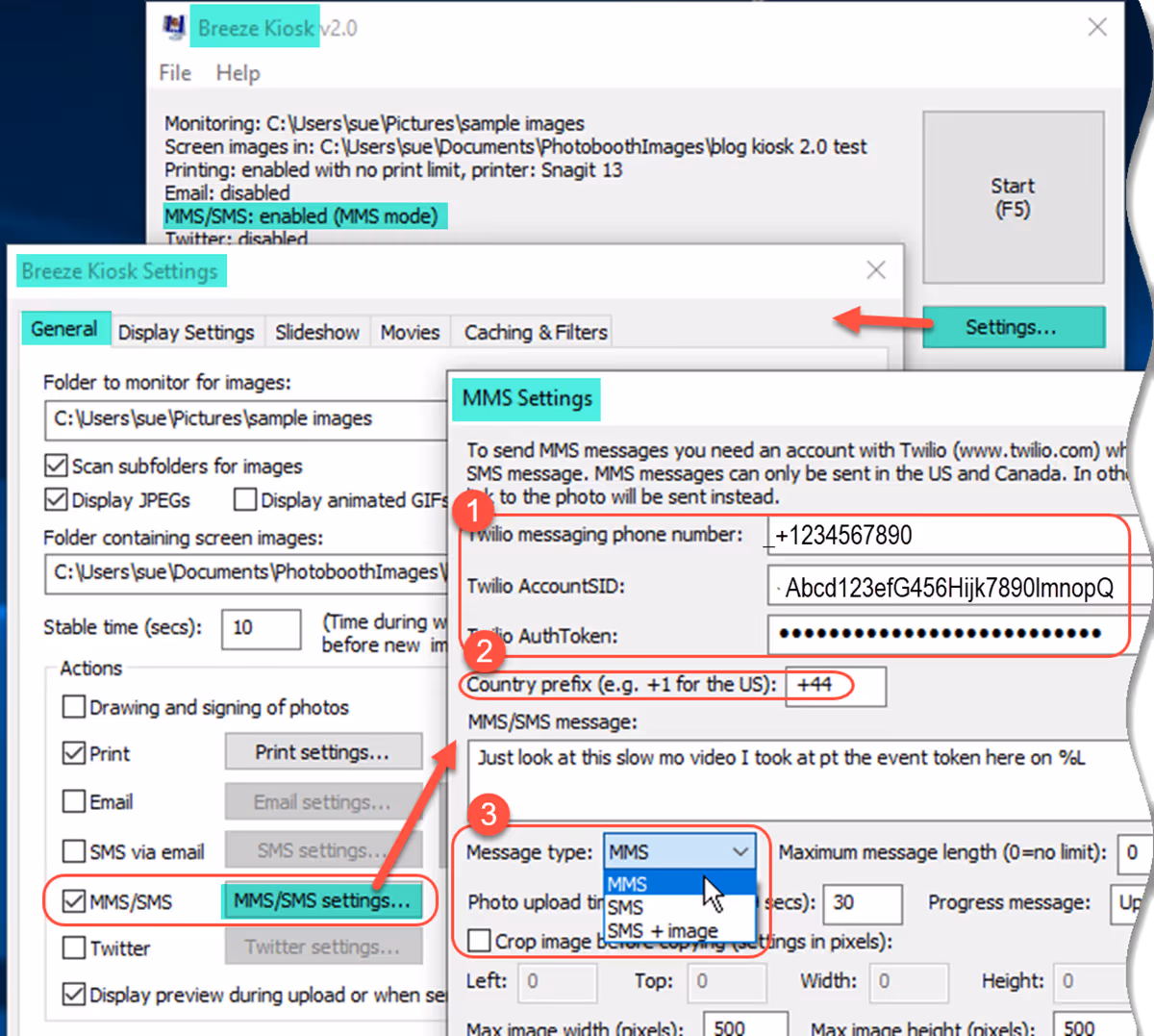Image resolution: width=1154 pixels, height=1036 pixels.
Task: Click the Folder containing screen images field
Action: (246, 572)
